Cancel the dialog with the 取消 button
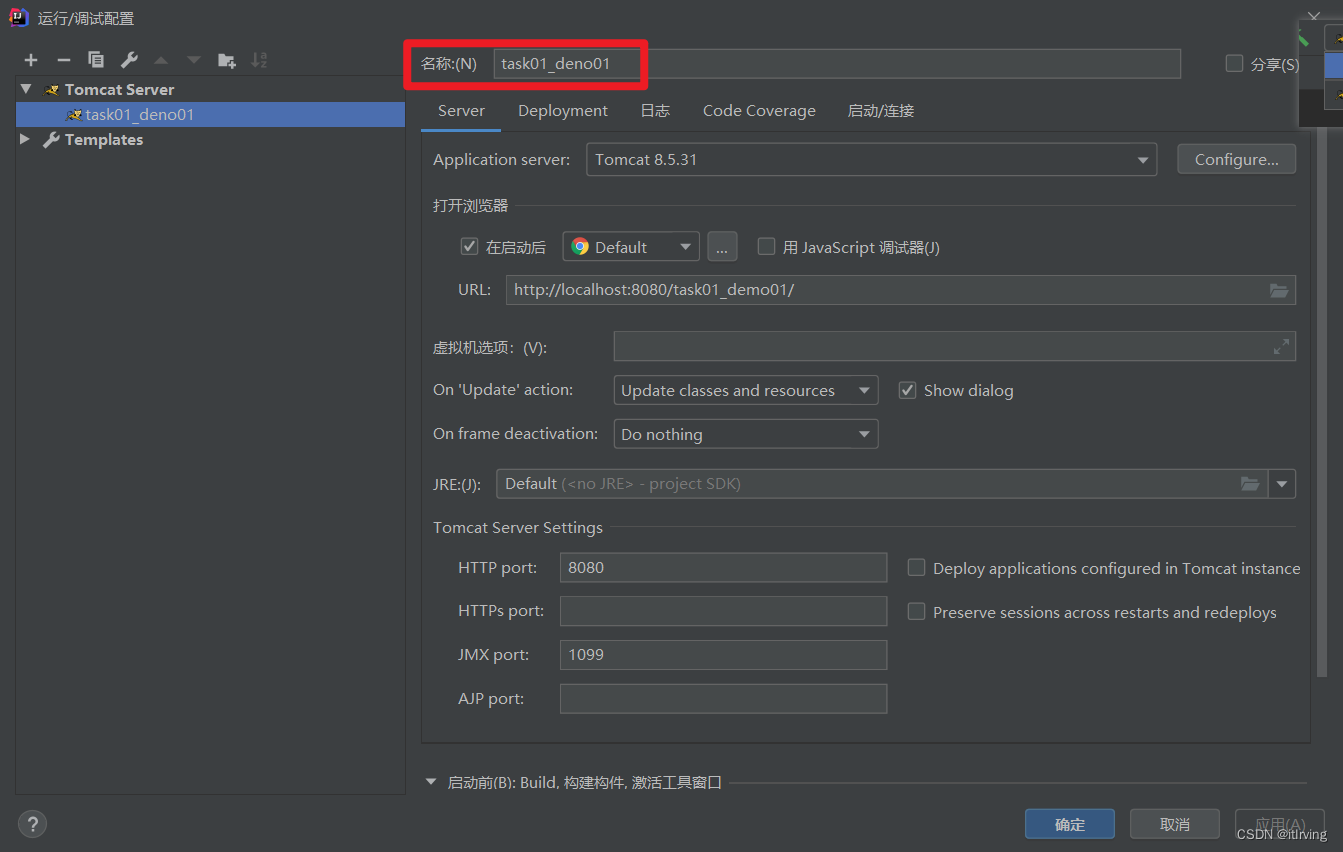1343x852 pixels. pos(1175,824)
